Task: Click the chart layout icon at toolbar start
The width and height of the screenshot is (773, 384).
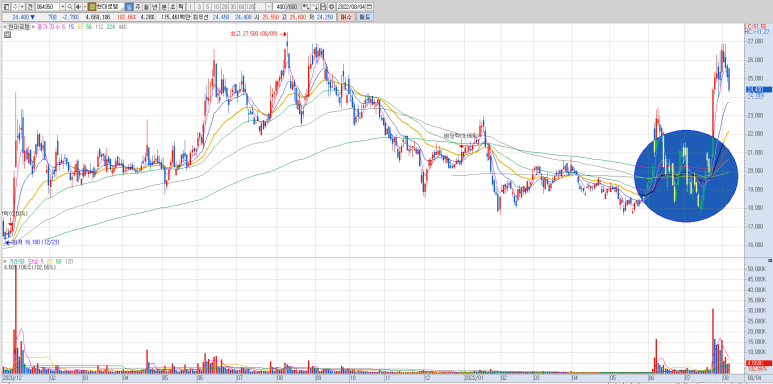Action: point(7,7)
